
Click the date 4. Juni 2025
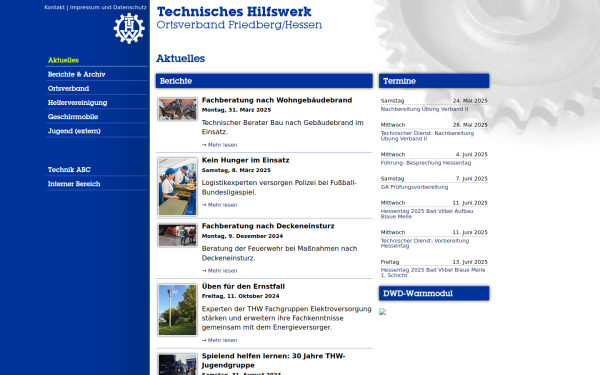pos(471,155)
